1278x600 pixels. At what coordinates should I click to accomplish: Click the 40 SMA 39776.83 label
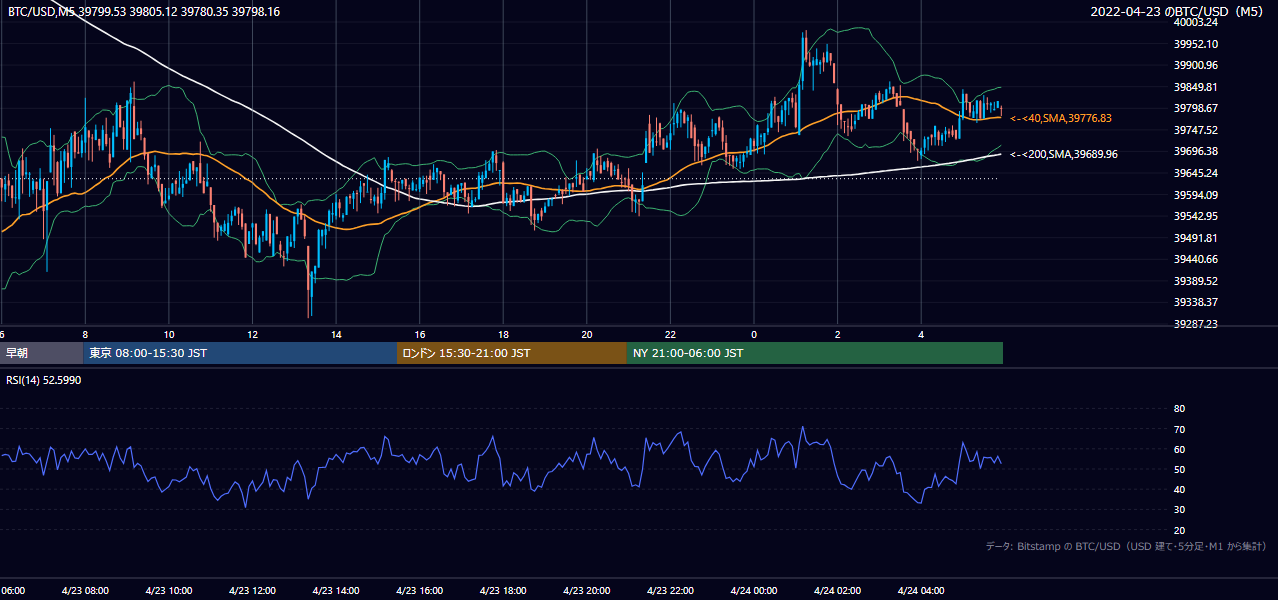pyautogui.click(x=1061, y=118)
